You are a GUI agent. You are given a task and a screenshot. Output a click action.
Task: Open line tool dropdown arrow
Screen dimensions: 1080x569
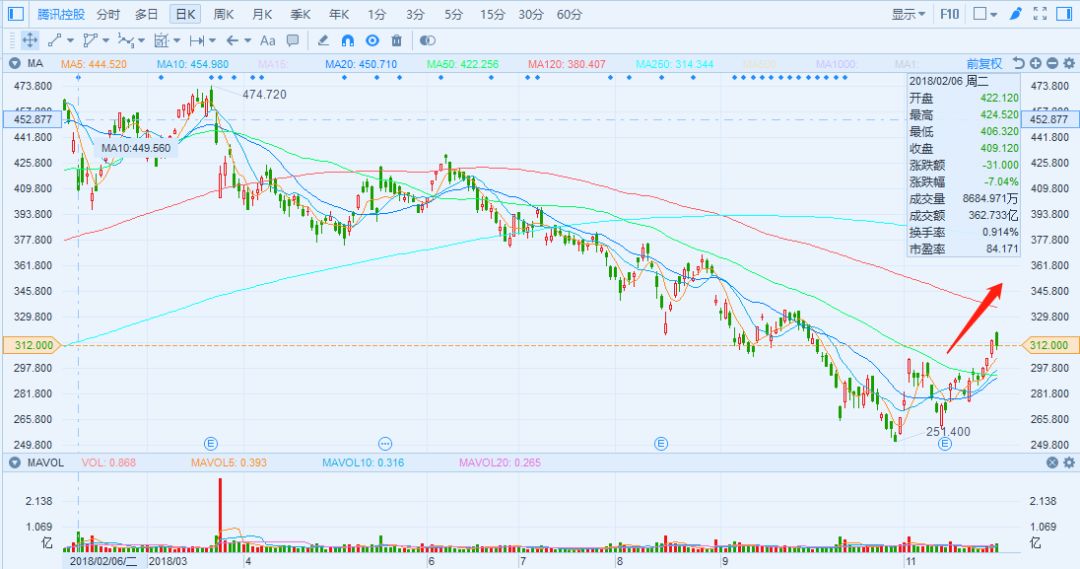pyautogui.click(x=70, y=41)
